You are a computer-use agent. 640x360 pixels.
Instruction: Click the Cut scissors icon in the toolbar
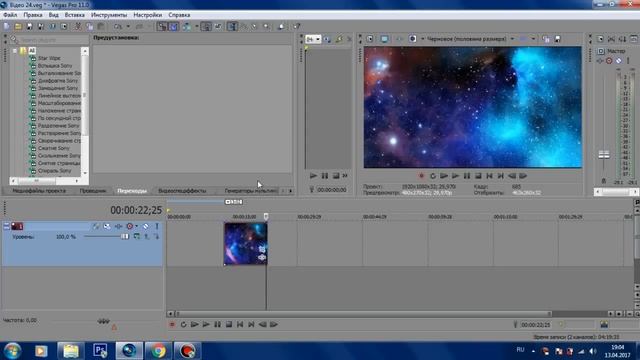point(78,27)
